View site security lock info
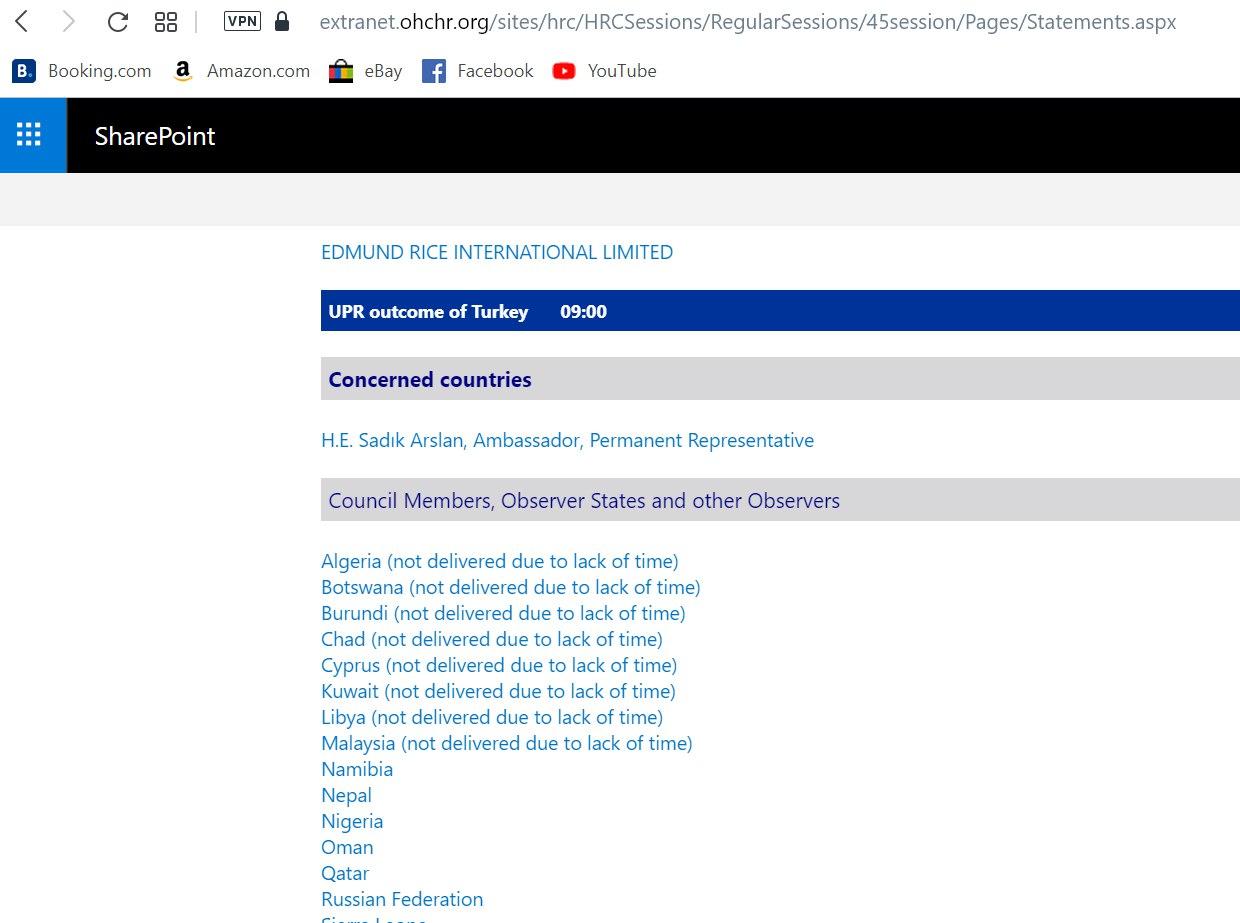Screen dimensions: 1240x923 (282, 21)
